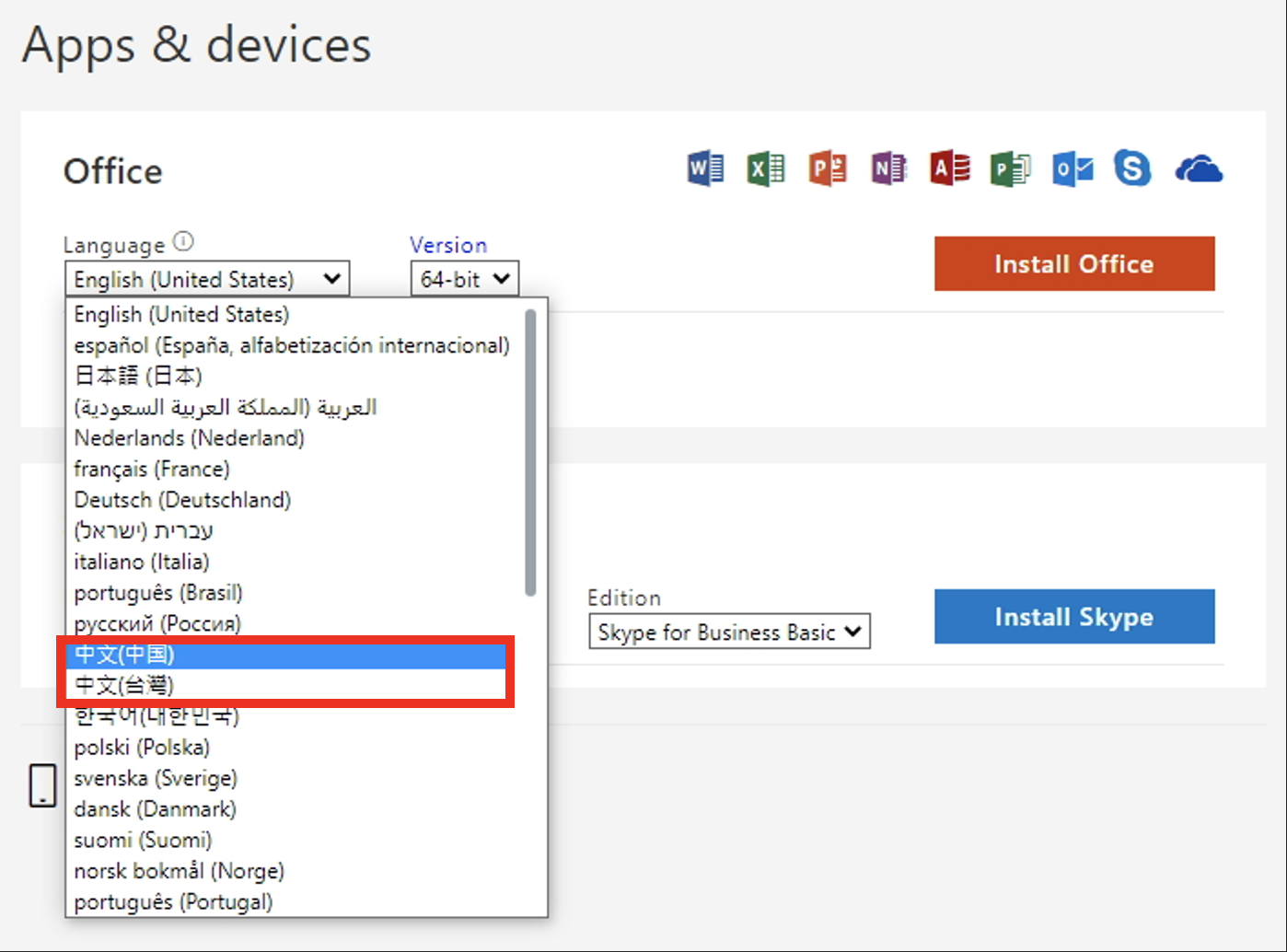
Task: Click the Skype app icon
Action: tap(1132, 168)
